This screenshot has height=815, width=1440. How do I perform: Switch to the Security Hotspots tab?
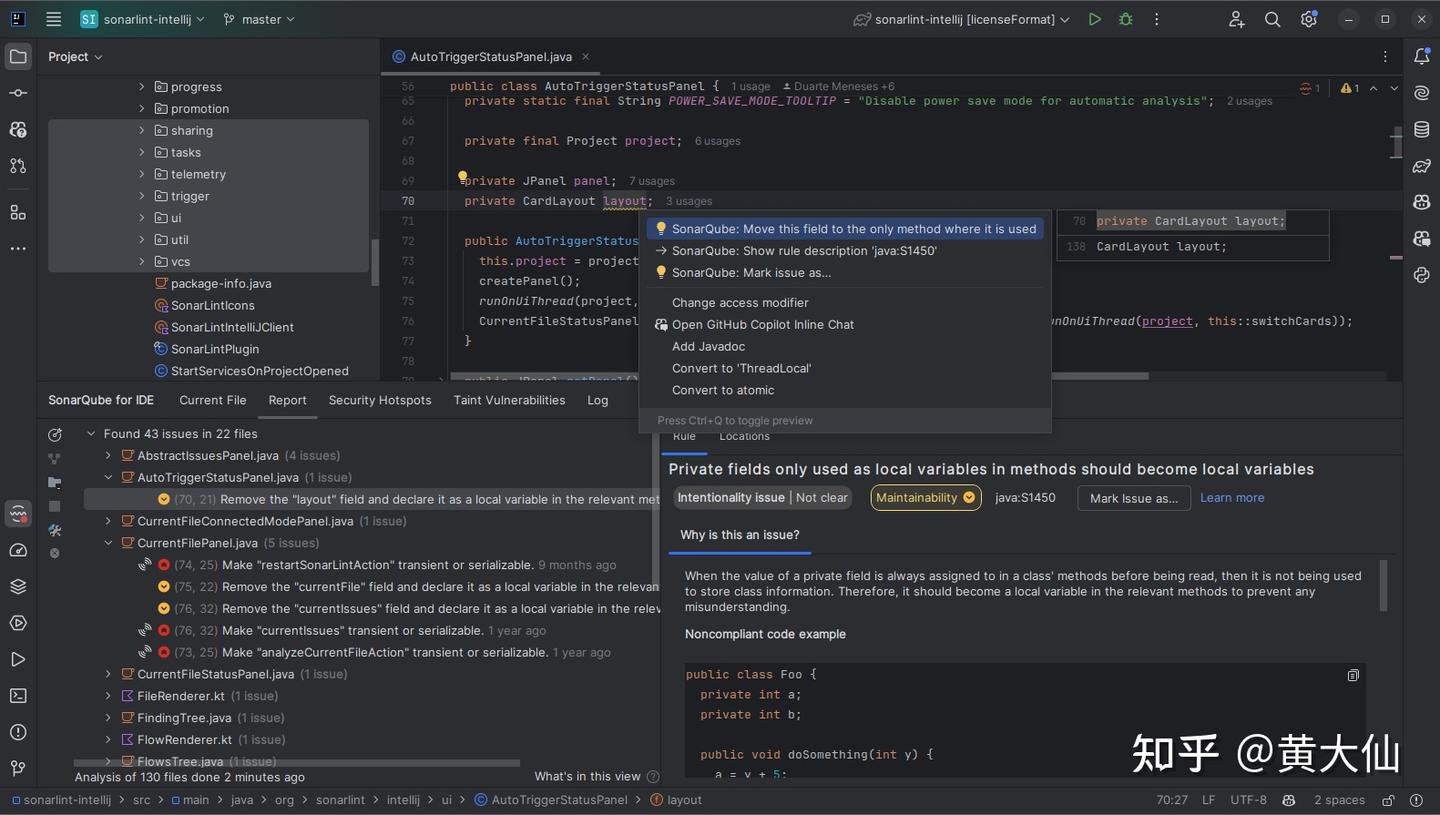[379, 400]
